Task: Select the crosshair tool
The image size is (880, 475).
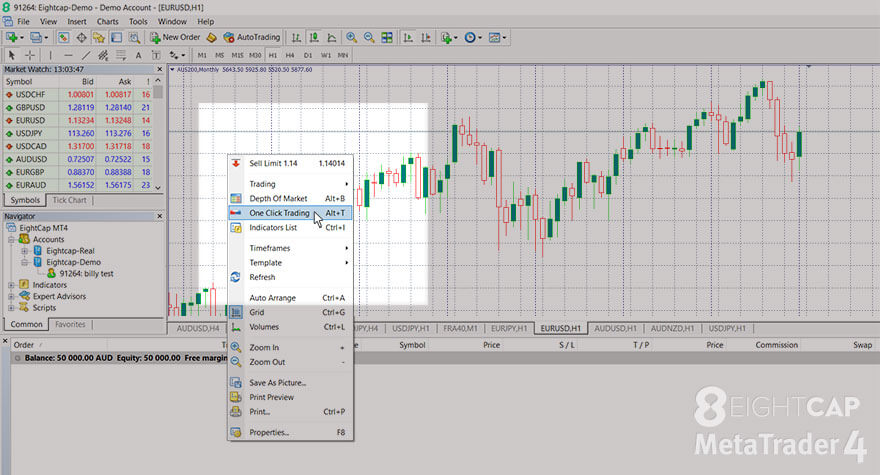Action: 30,55
